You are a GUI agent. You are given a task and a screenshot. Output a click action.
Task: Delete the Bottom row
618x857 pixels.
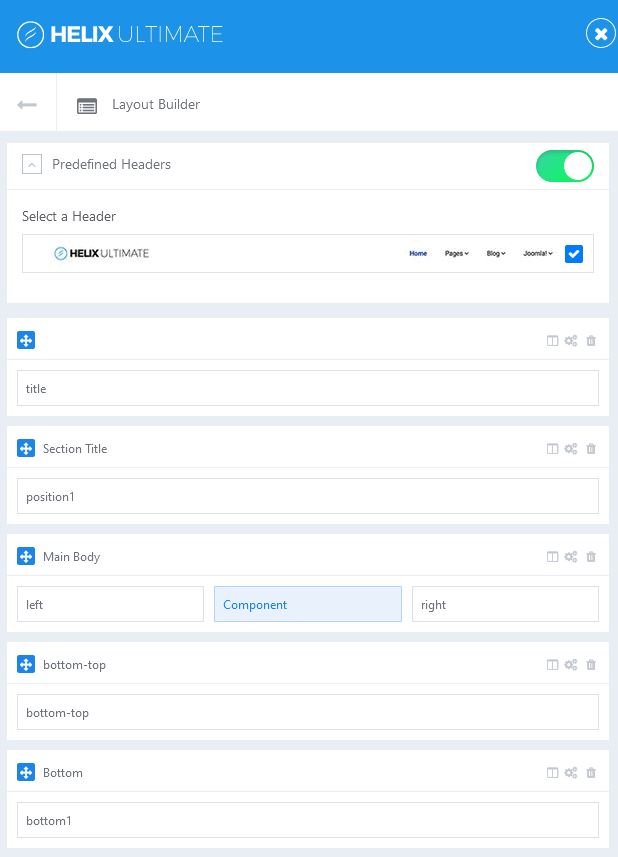pyautogui.click(x=591, y=773)
